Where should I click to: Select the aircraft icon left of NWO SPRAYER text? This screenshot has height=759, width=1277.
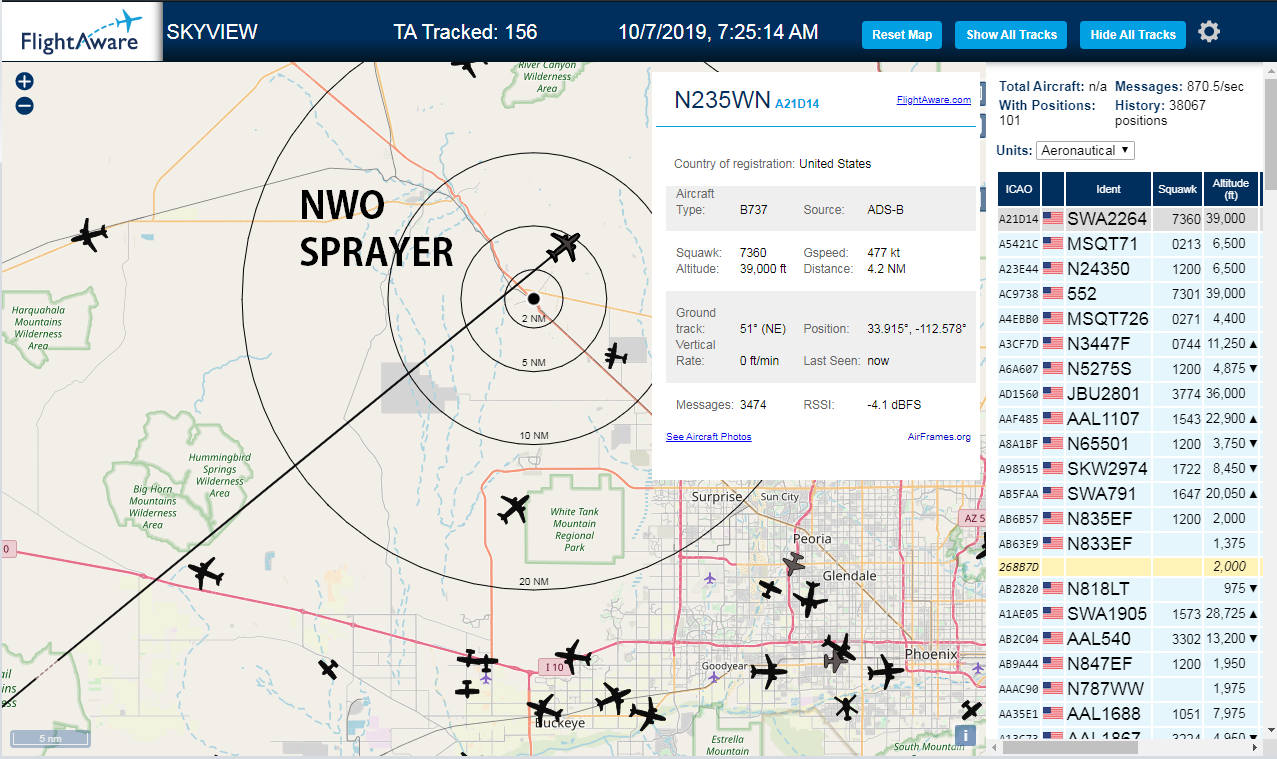tap(90, 235)
